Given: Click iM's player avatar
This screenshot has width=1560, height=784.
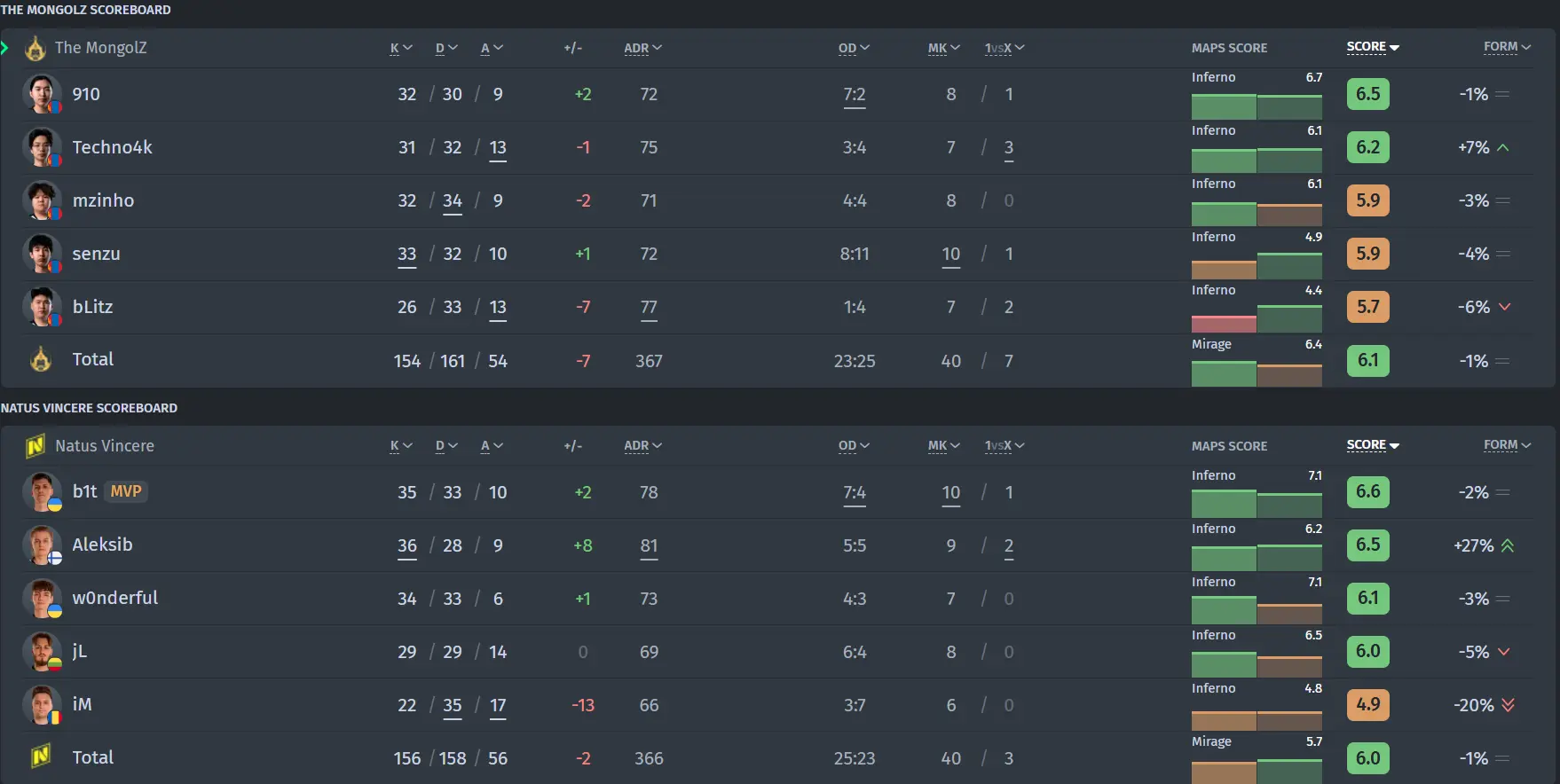Looking at the screenshot, I should click(x=42, y=705).
